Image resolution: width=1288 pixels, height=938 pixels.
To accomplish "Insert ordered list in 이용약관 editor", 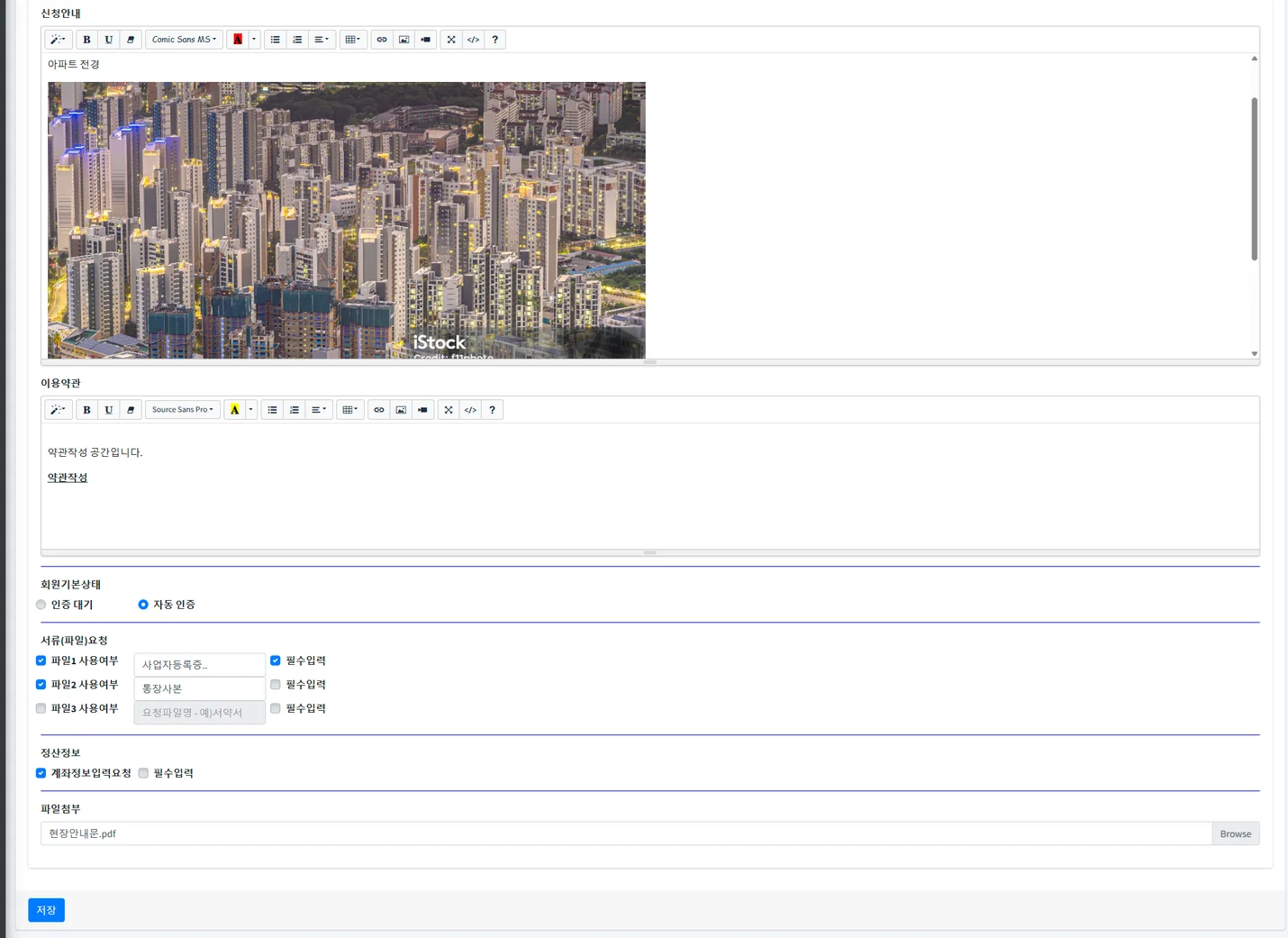I will [x=295, y=410].
